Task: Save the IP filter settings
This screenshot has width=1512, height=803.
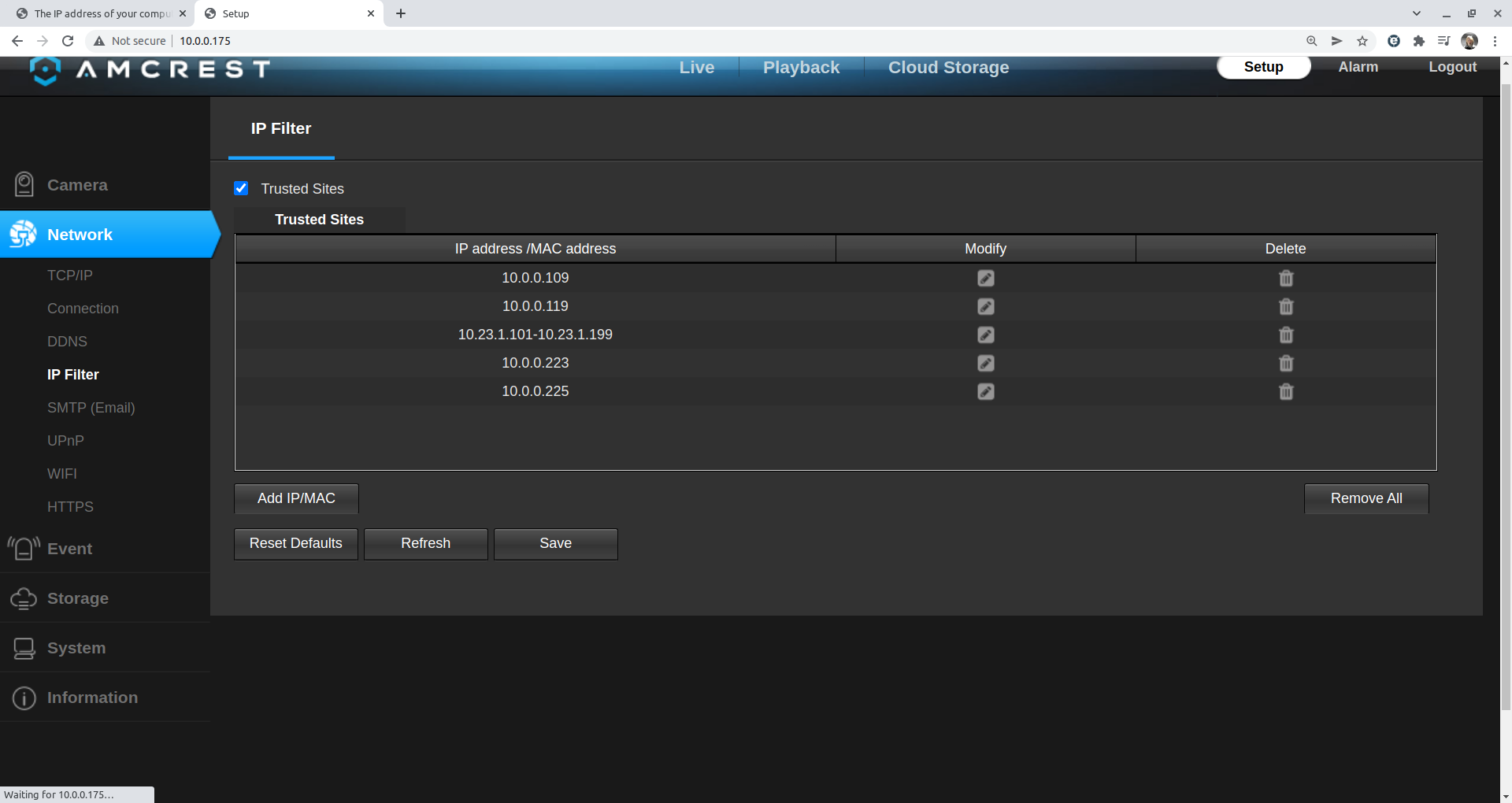Action: (556, 544)
